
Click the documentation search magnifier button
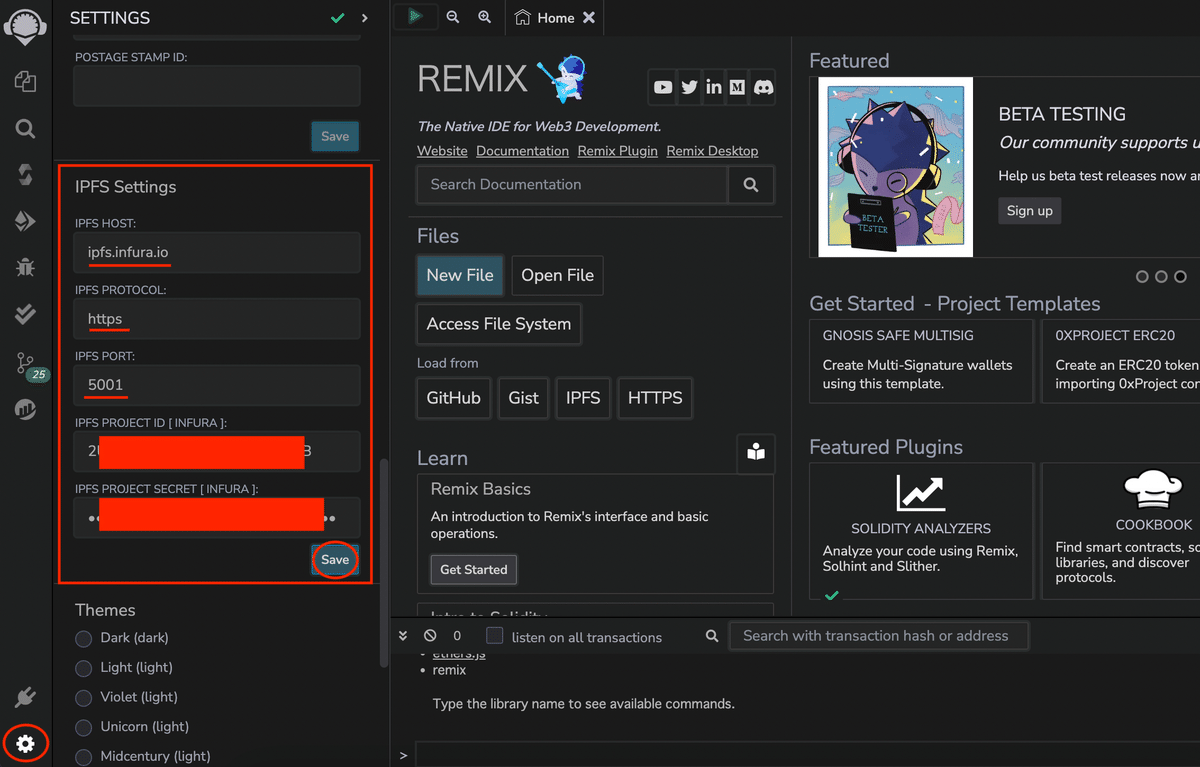(751, 185)
